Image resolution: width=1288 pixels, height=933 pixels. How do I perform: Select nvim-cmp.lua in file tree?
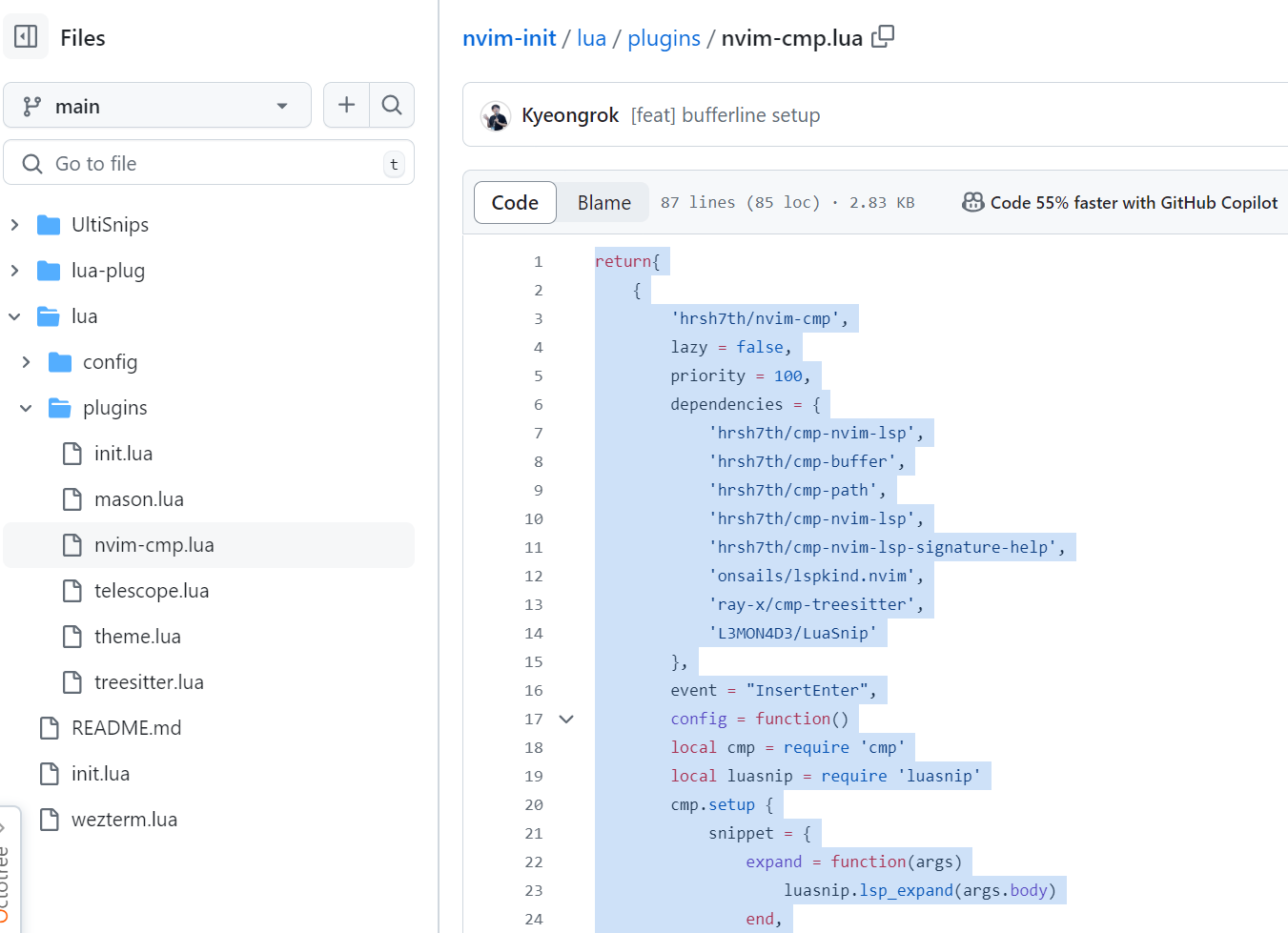[209, 545]
